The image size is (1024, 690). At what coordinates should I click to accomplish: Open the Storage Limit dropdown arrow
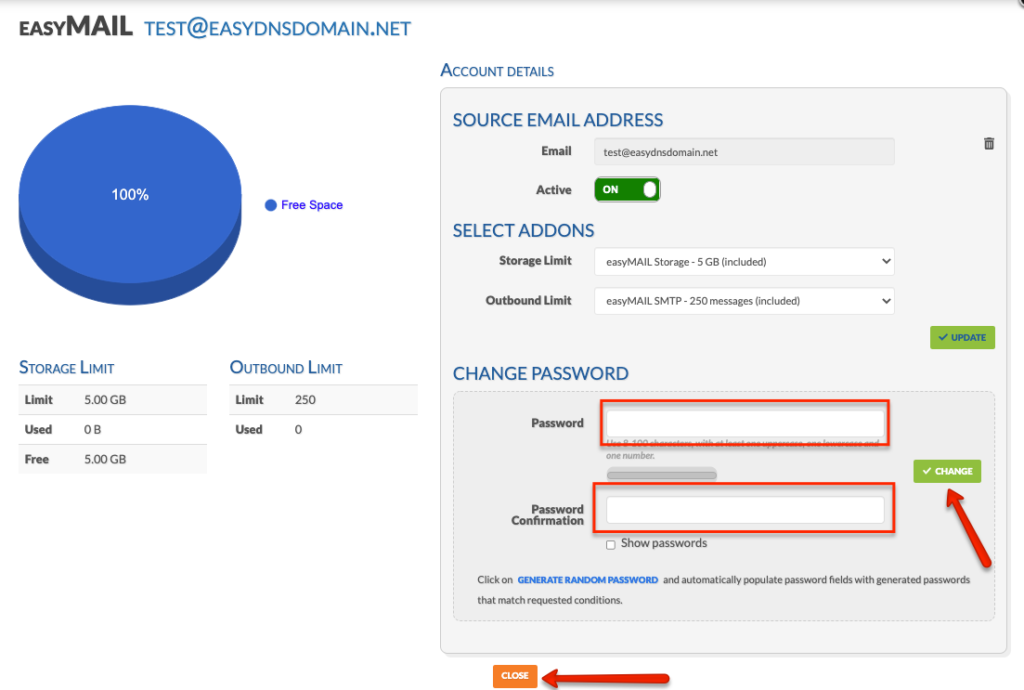(x=885, y=261)
